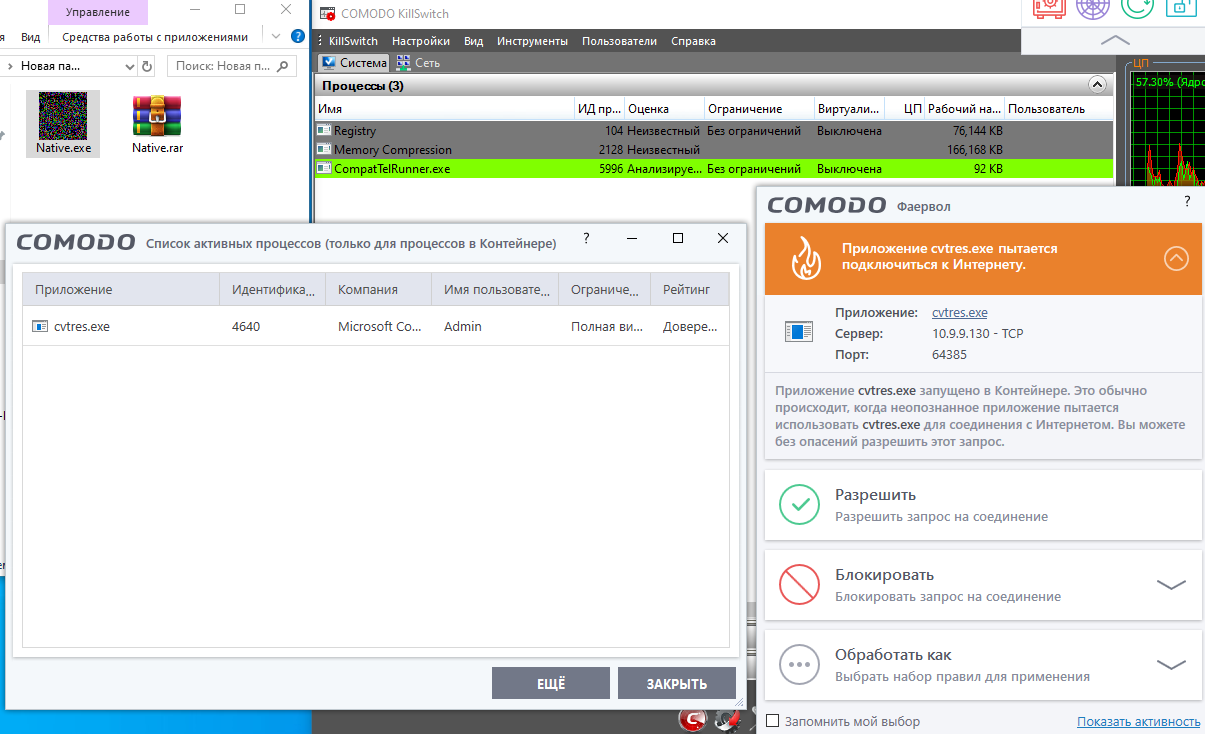The width and height of the screenshot is (1205, 734).
Task: Click the firewall alert help question mark
Action: point(1188,201)
